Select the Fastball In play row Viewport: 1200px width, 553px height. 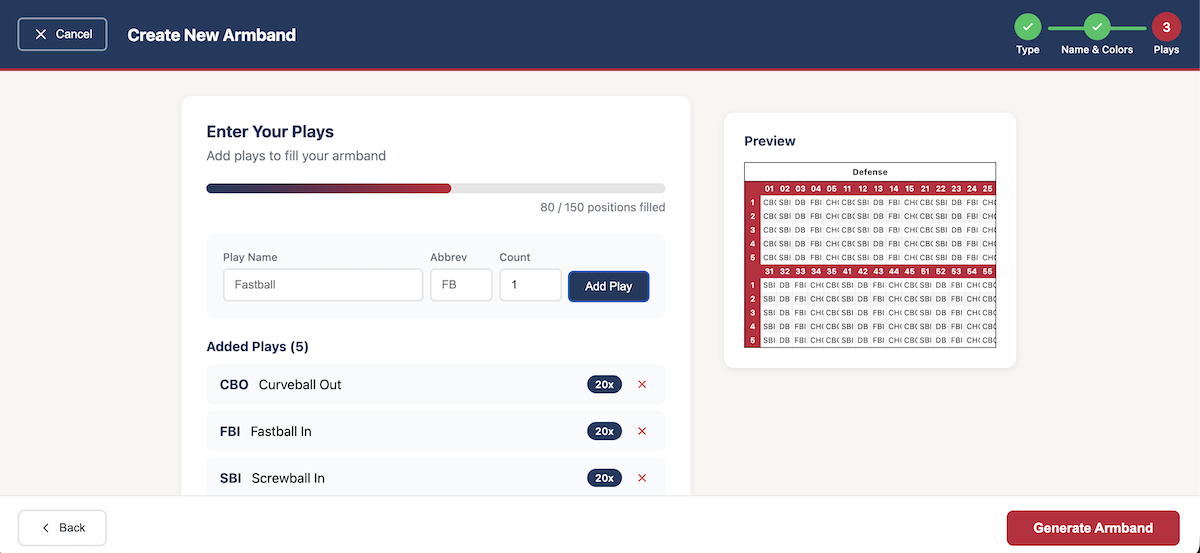click(436, 431)
